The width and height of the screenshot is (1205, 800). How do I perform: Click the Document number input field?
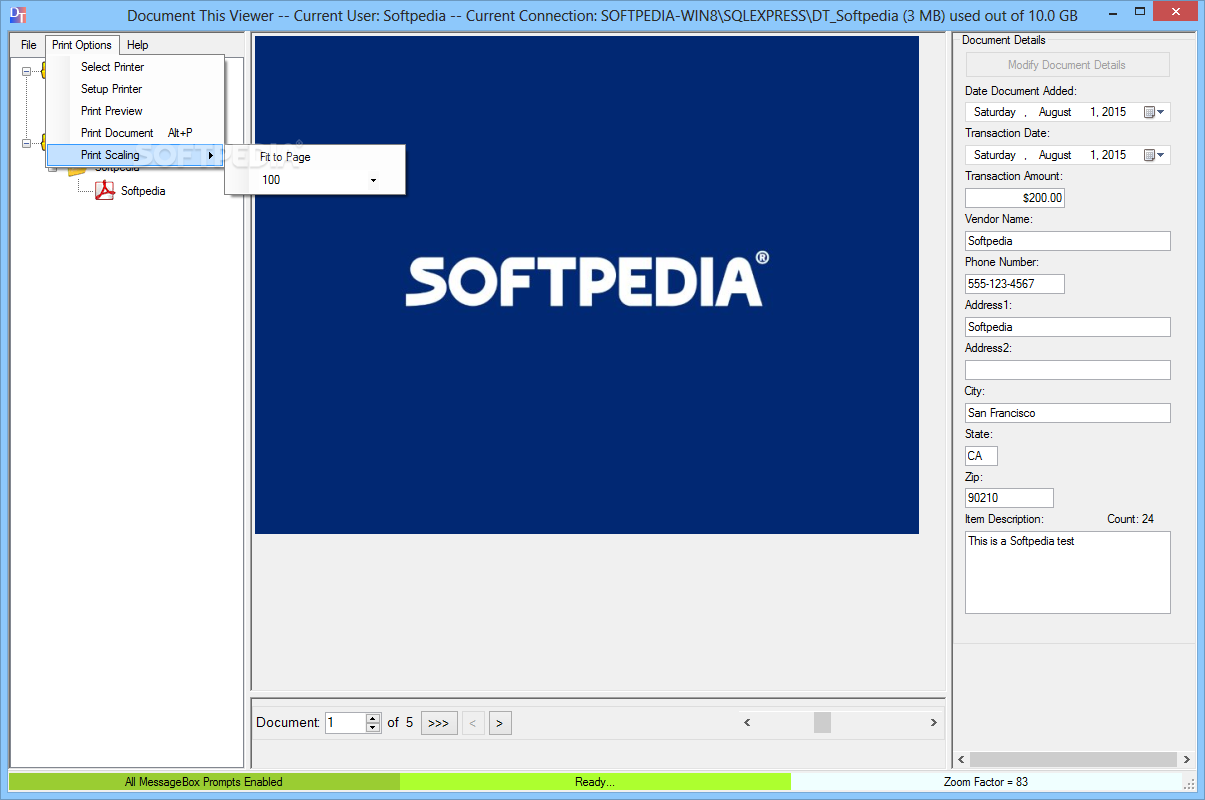pos(346,722)
